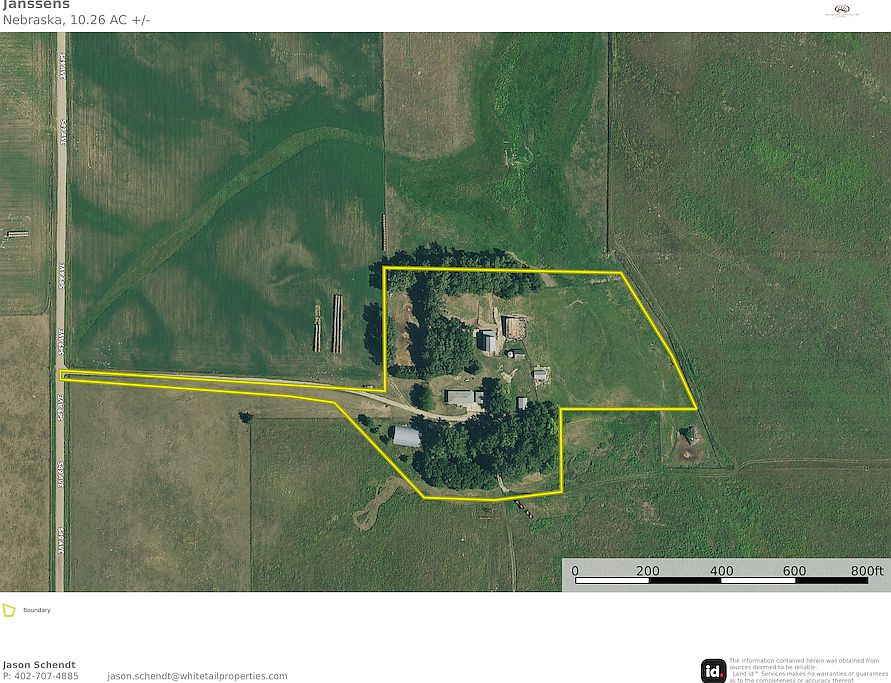Click the Land id disclaimer text
Screen dimensions: 891x683
804,670
